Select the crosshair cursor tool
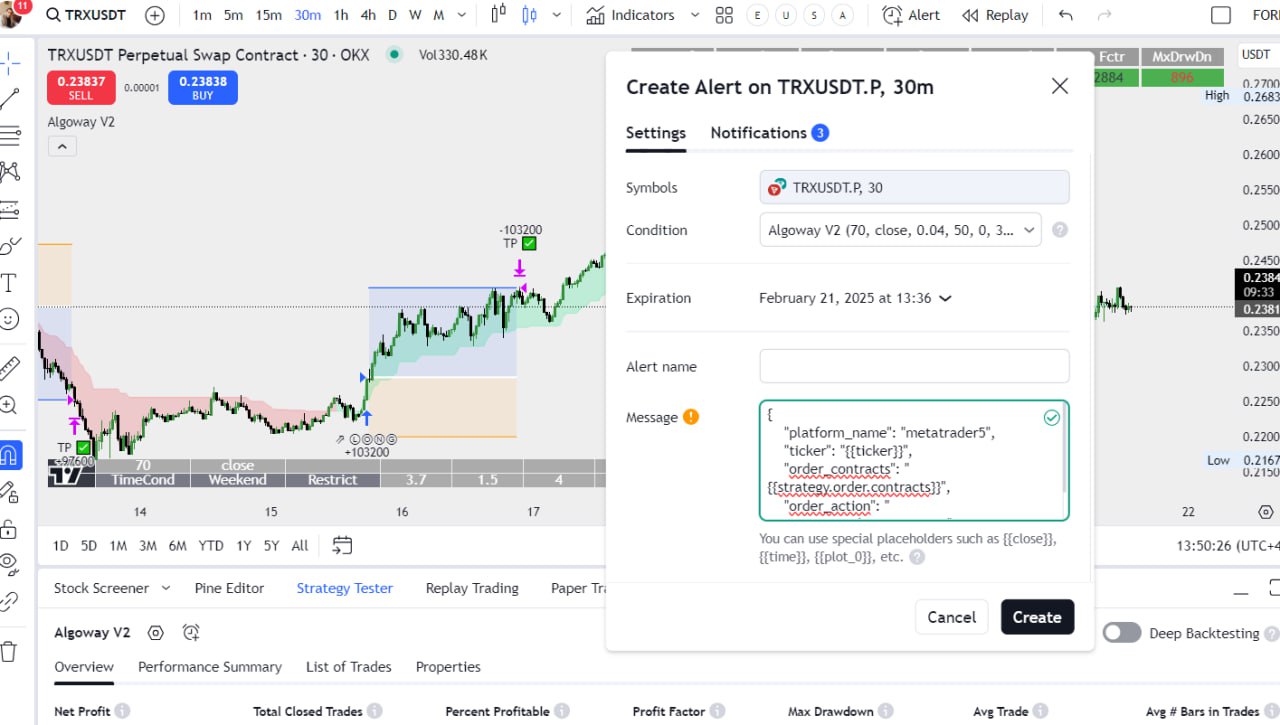 click(x=10, y=63)
